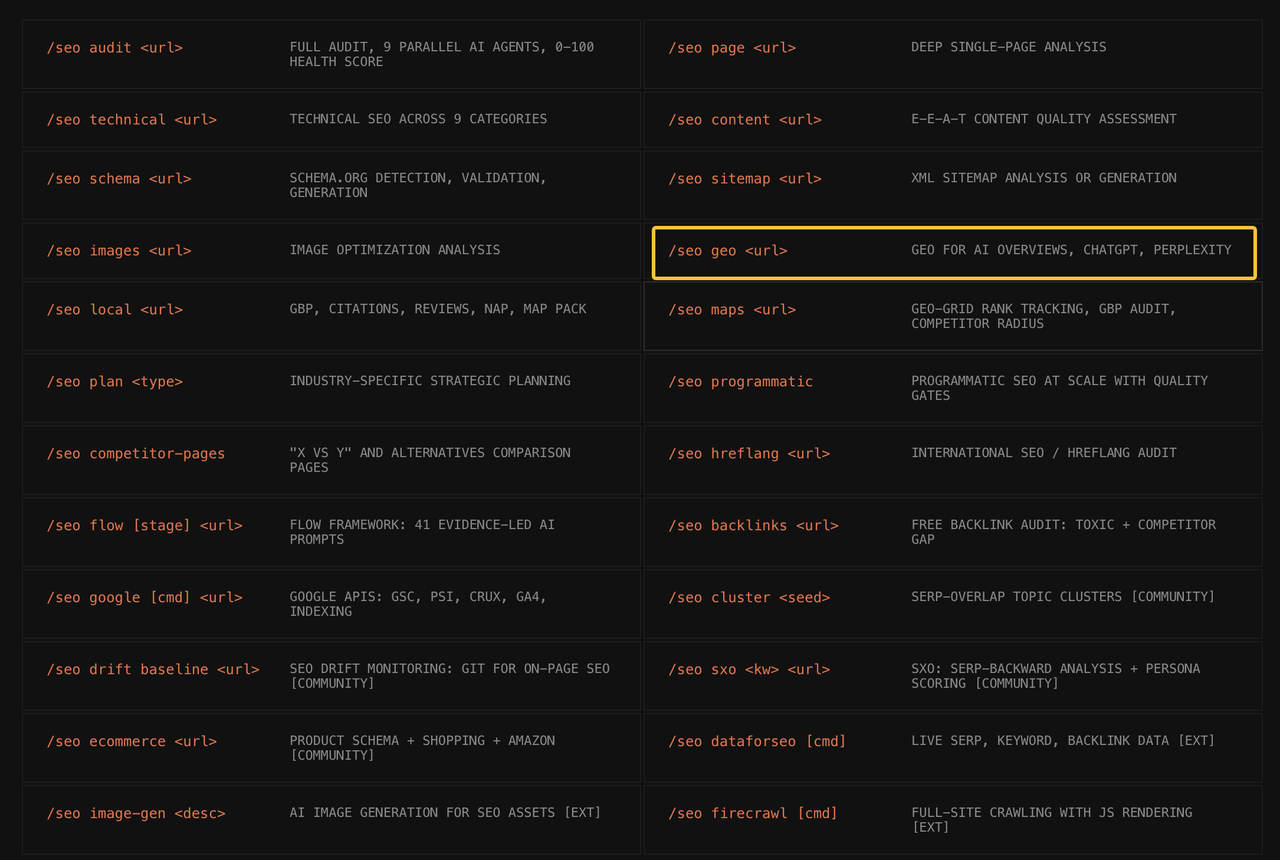
Task: Click "XML sitemap analysis or generation" text
Action: coord(1044,178)
